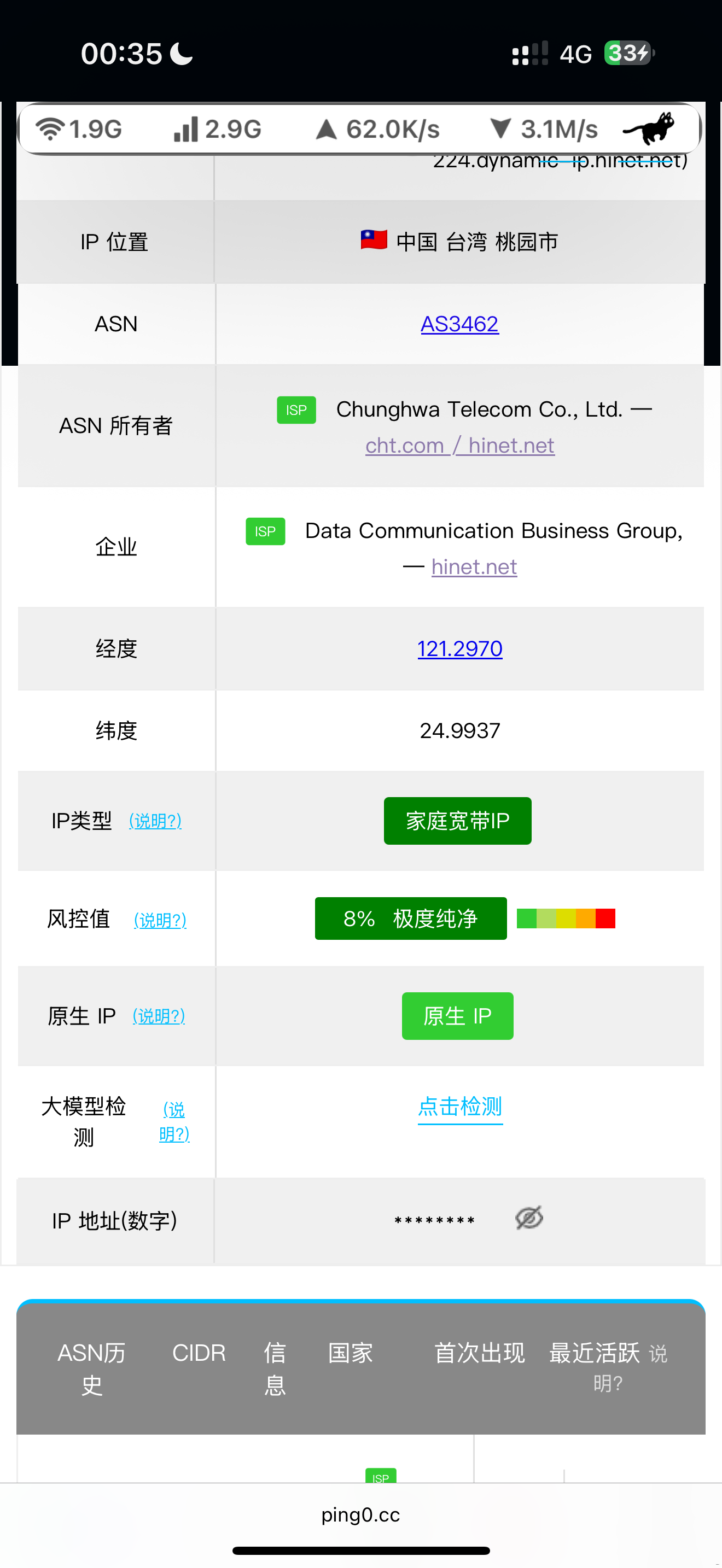The image size is (722, 1568).
Task: Click the black cat icon in overlay
Action: tap(649, 128)
